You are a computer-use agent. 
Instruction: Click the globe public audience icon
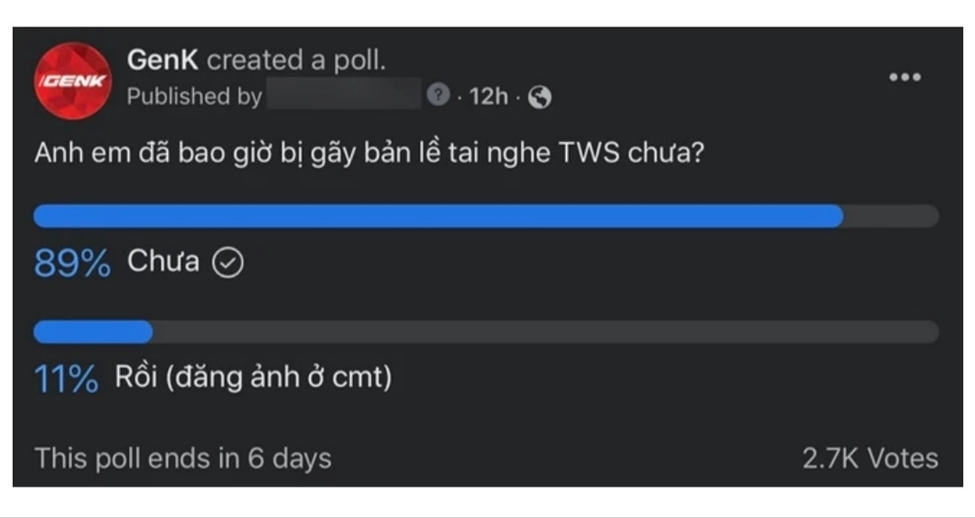click(540, 97)
